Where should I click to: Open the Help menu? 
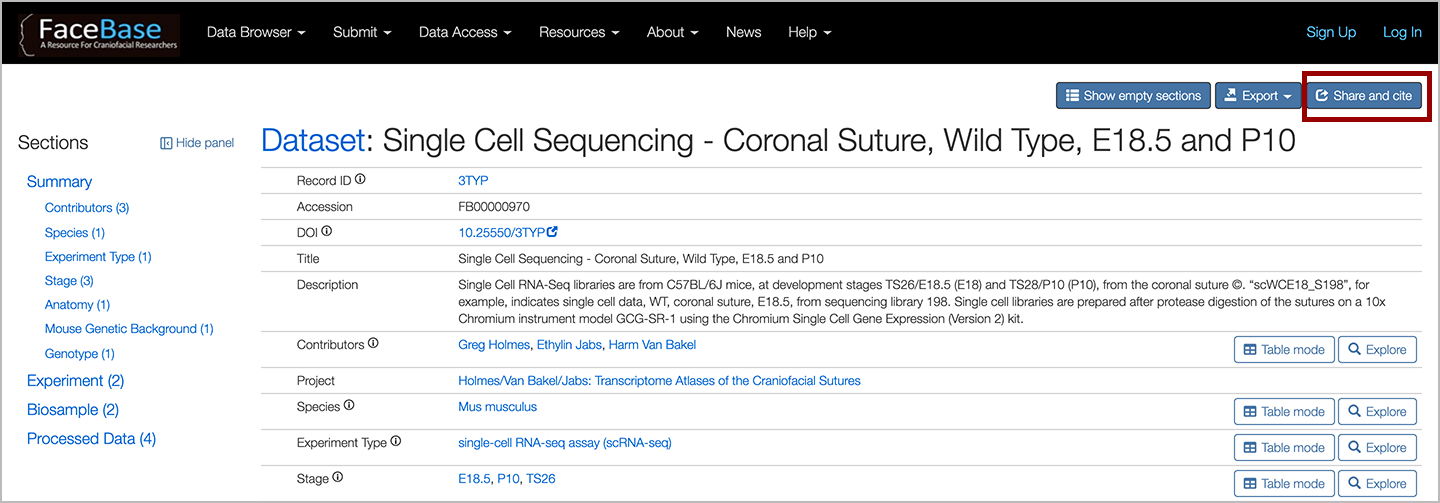(x=809, y=32)
